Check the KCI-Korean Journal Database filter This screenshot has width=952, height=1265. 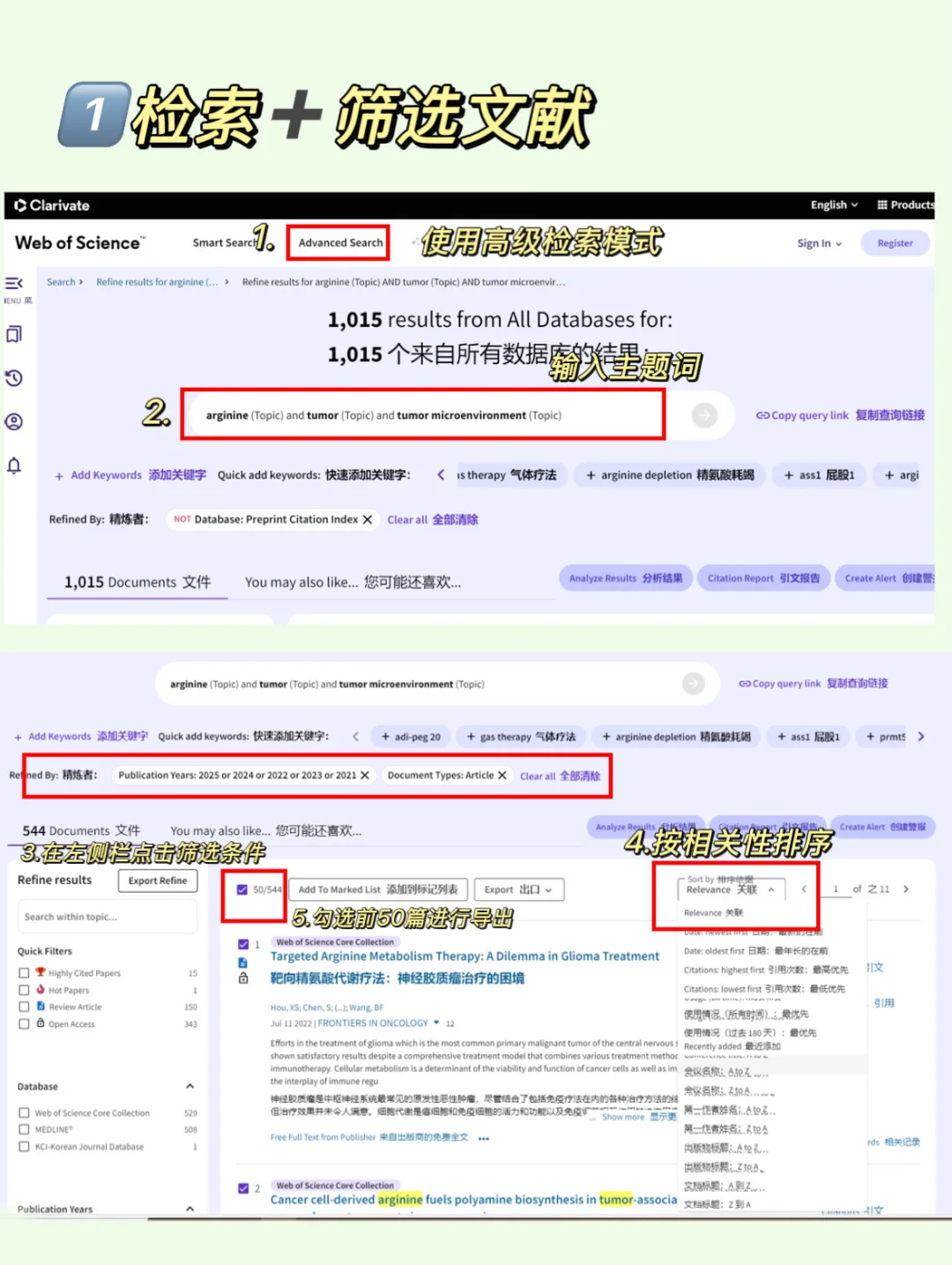tap(25, 1147)
